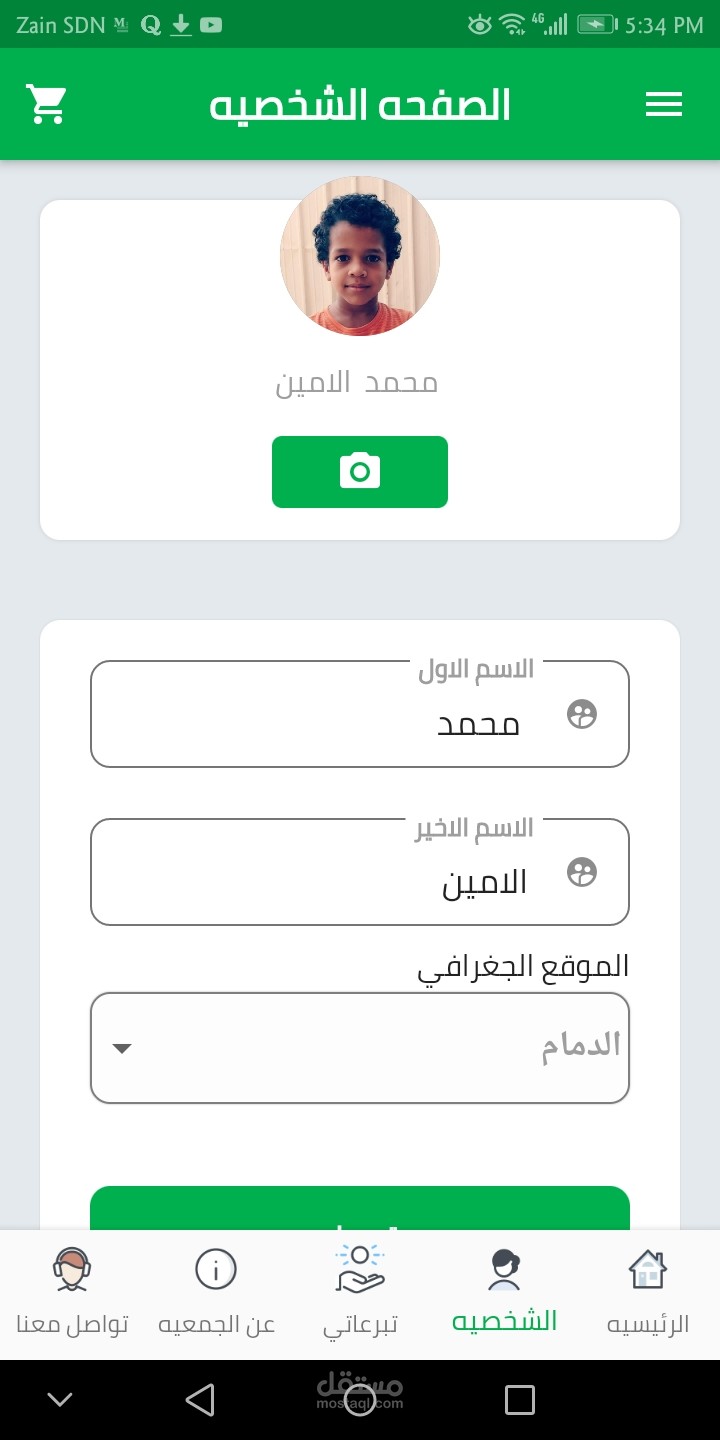Tap the Android back navigation button
Screen dimensions: 720x1440
click(x=200, y=1400)
